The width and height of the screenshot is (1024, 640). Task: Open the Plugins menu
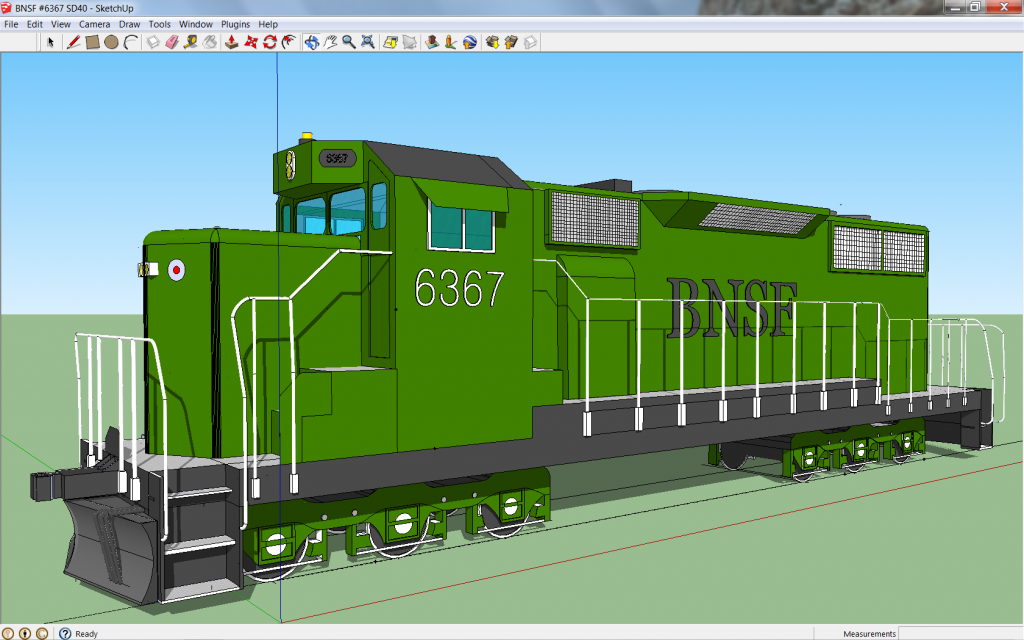[235, 24]
